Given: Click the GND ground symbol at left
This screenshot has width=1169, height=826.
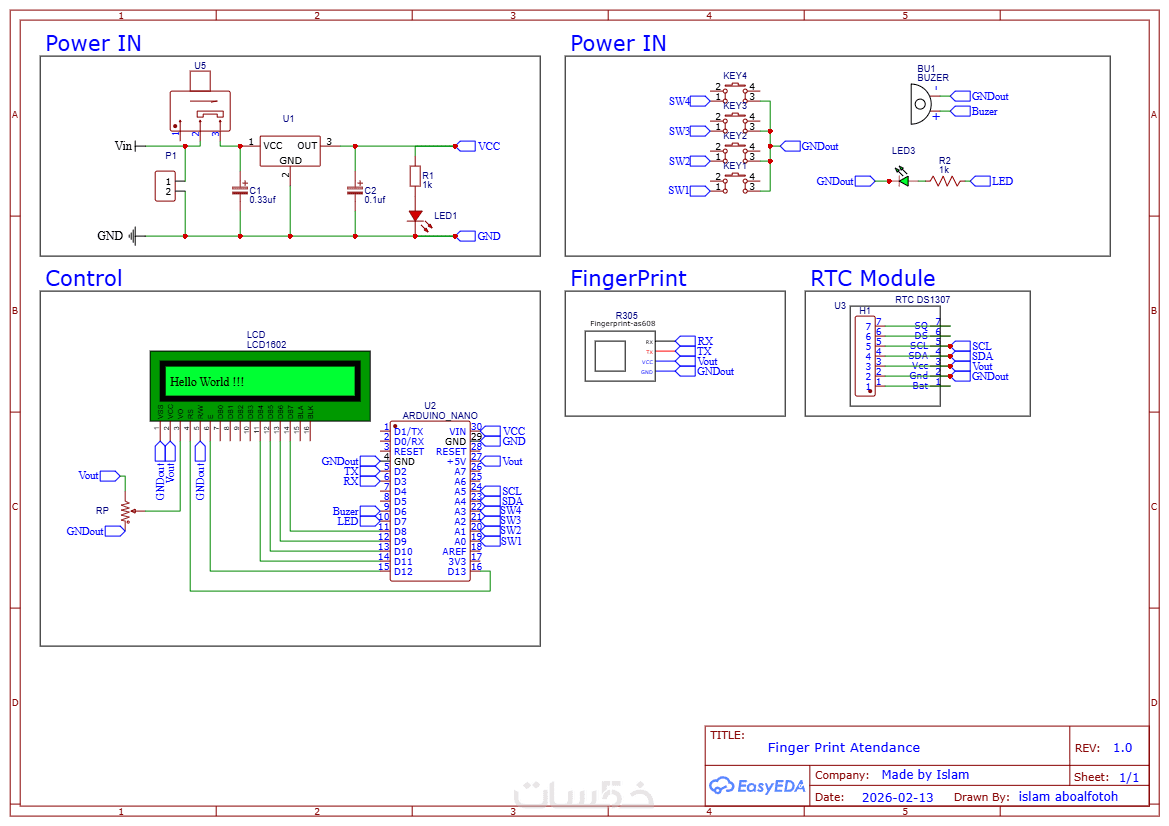Looking at the screenshot, I should click(133, 236).
